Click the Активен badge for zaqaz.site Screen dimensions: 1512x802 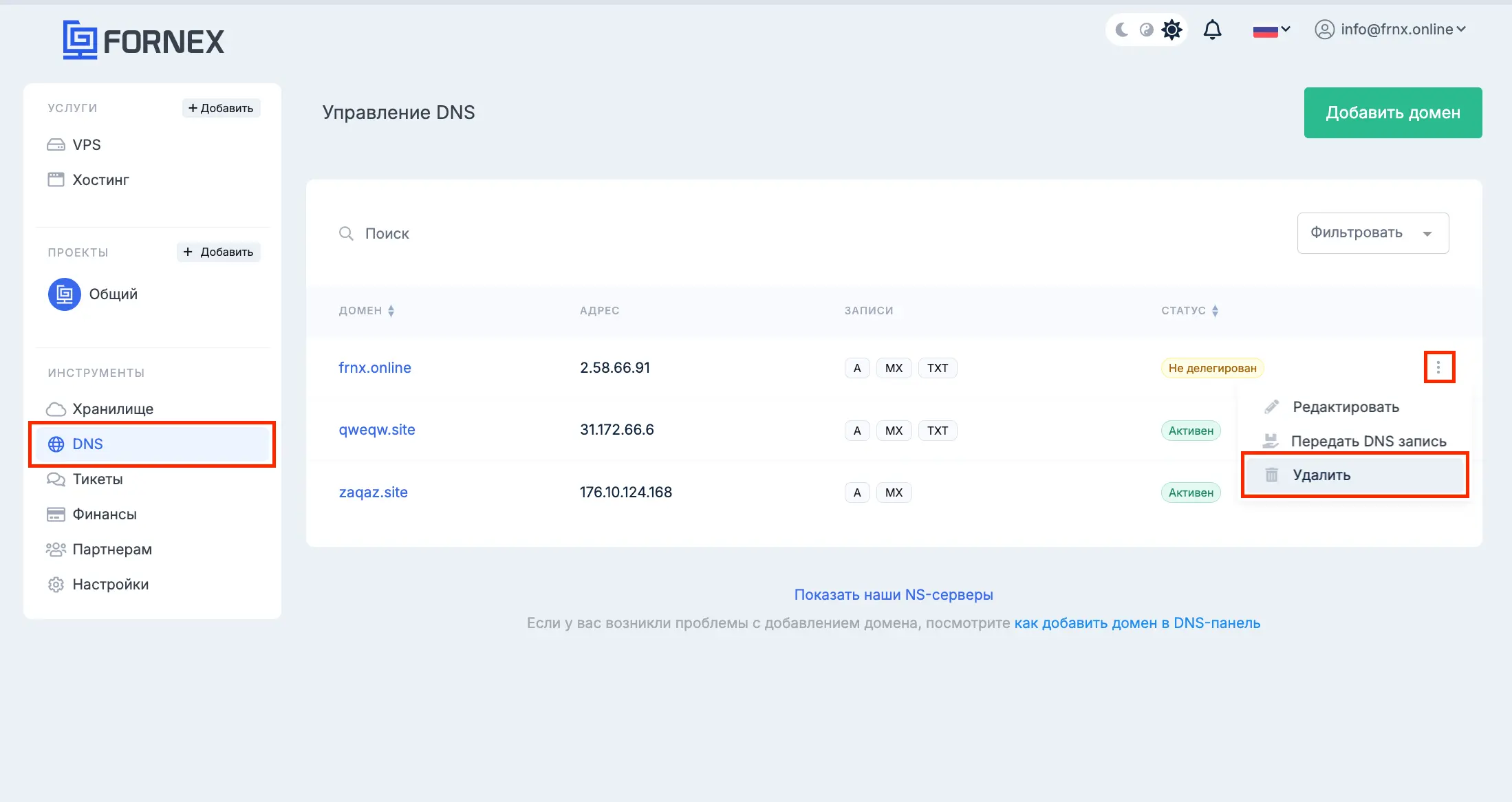click(x=1191, y=492)
